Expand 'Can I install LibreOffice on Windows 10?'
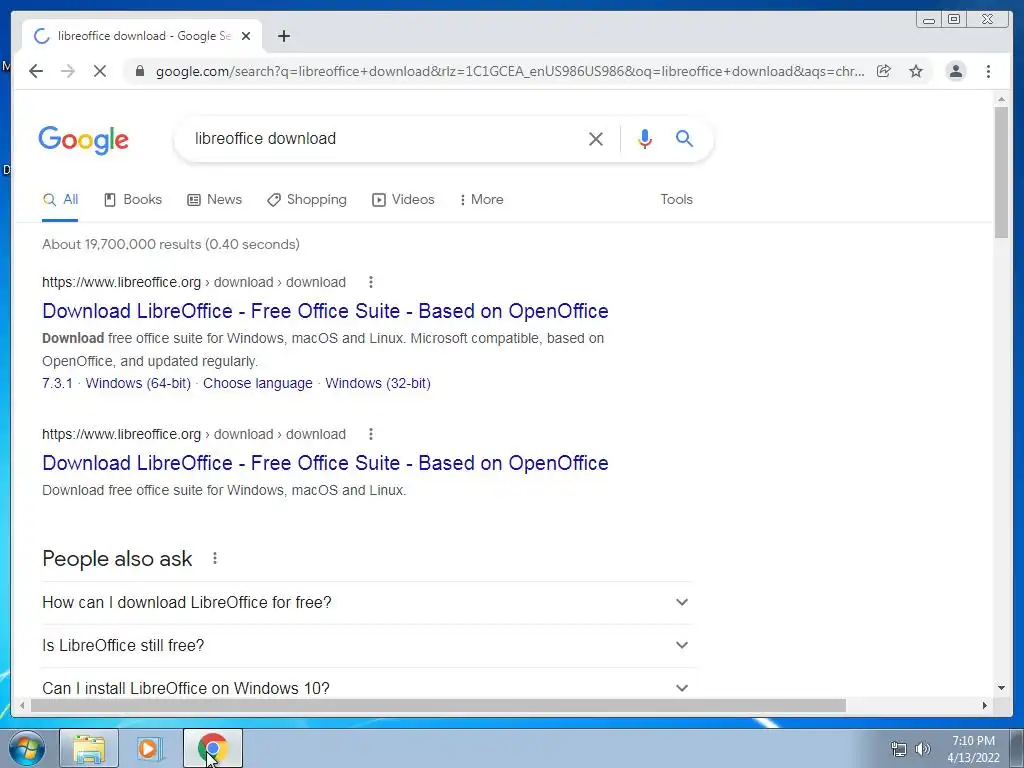The width and height of the screenshot is (1024, 768). [x=367, y=688]
